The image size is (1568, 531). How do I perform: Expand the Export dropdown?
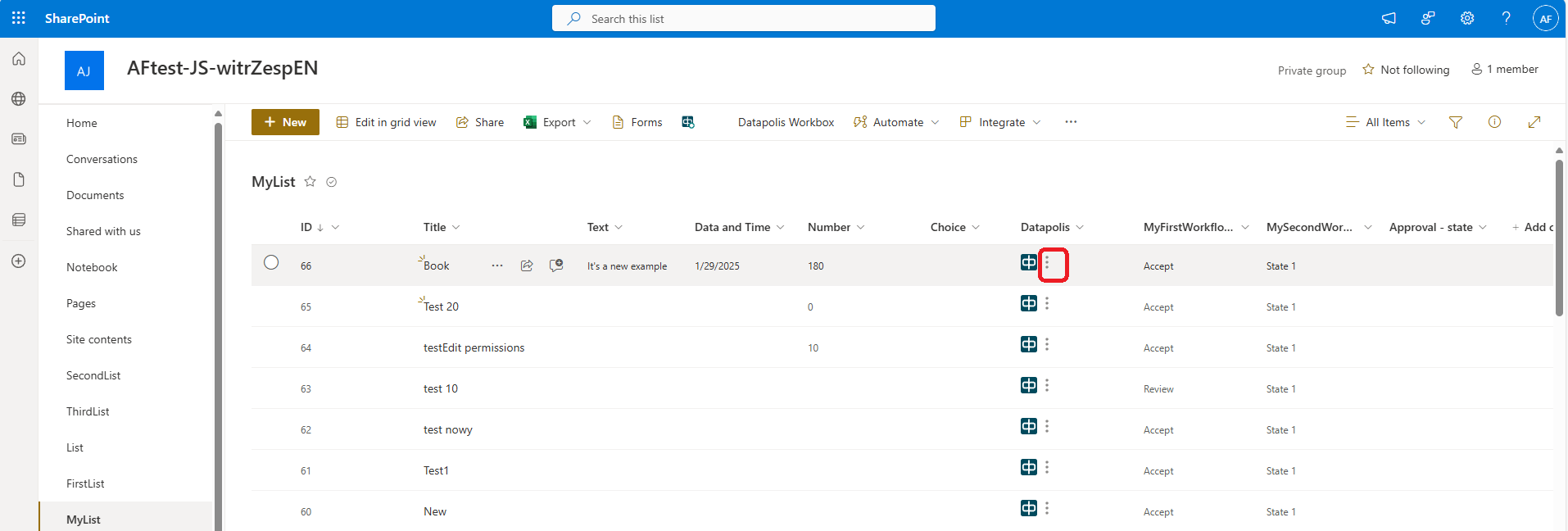(587, 122)
